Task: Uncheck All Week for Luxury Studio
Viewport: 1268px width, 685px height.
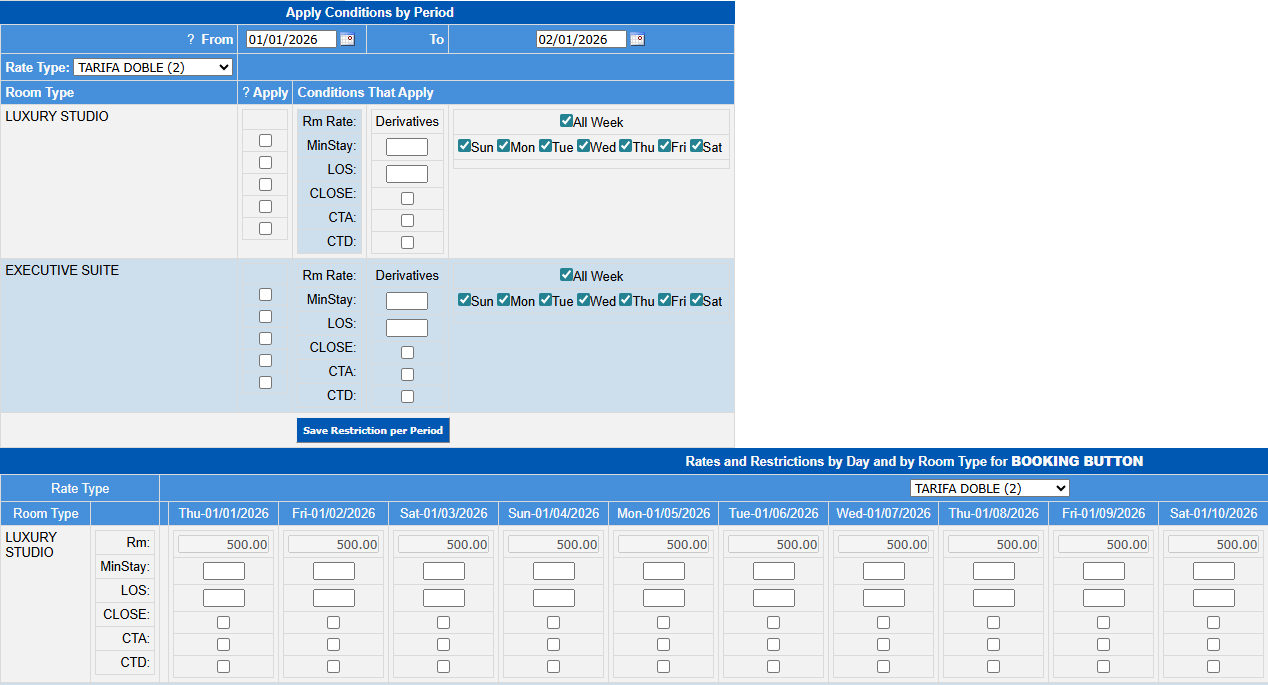Action: (x=566, y=121)
